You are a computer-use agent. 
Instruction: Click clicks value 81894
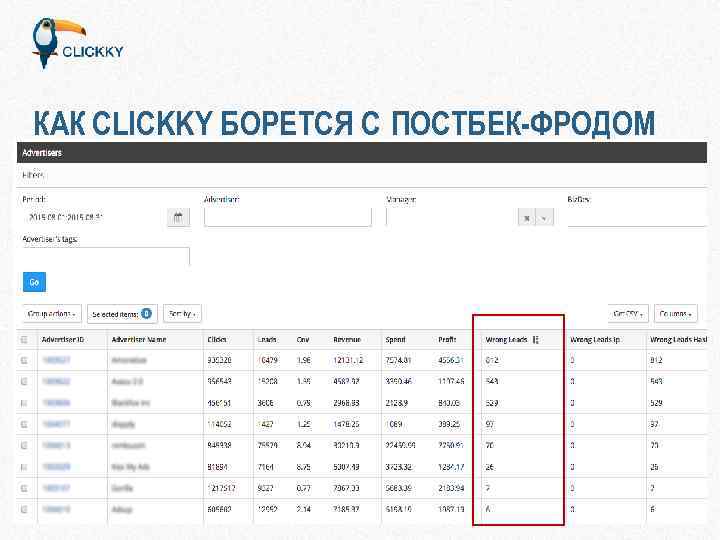(x=219, y=467)
